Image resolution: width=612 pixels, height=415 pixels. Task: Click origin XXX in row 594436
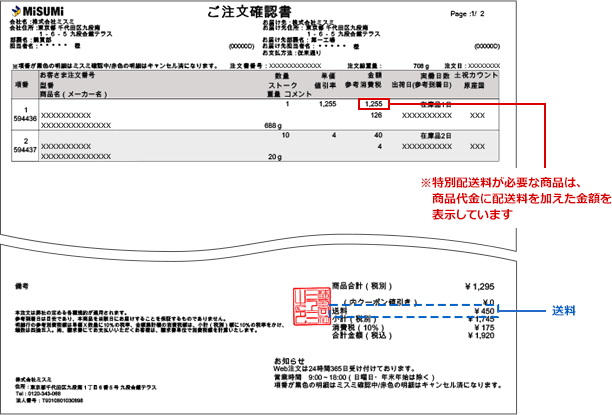477,116
